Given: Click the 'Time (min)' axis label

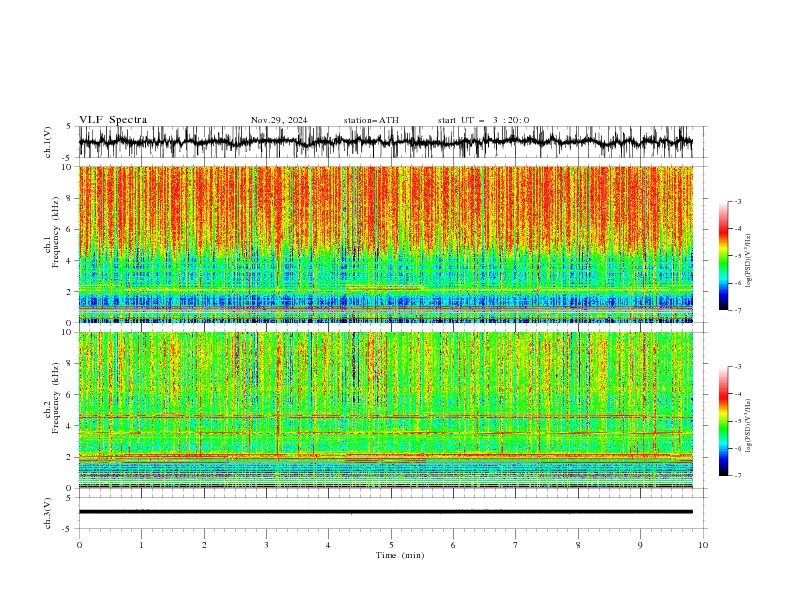Looking at the screenshot, I should tap(400, 555).
